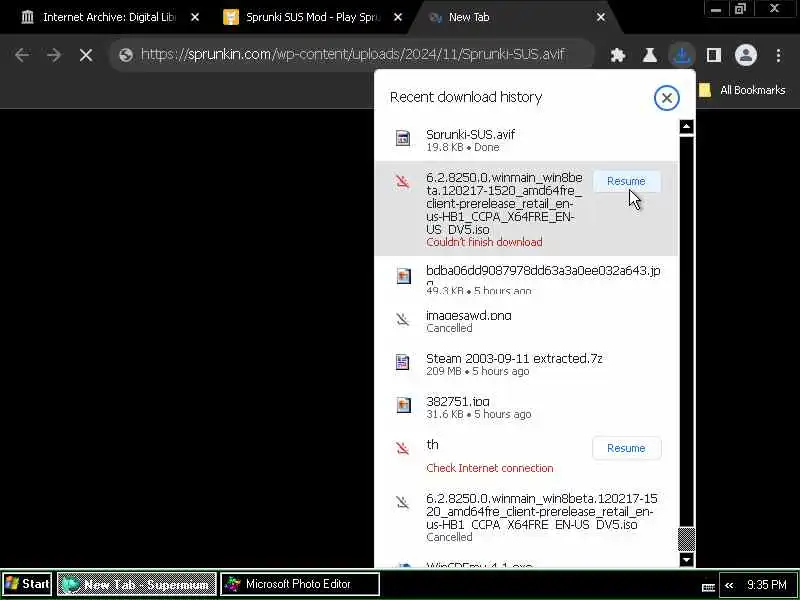
Task: Close the New Tab tab
Action: coord(601,17)
